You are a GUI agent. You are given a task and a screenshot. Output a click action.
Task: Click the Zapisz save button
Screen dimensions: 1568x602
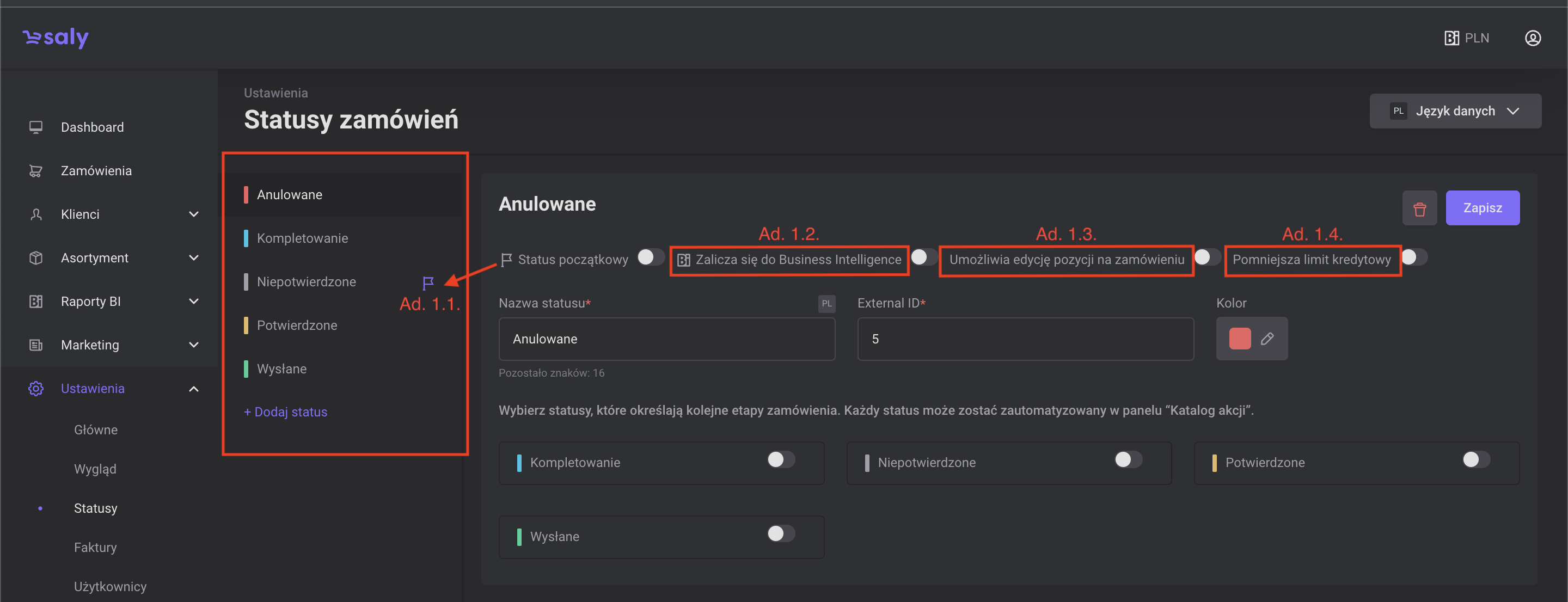pos(1481,208)
